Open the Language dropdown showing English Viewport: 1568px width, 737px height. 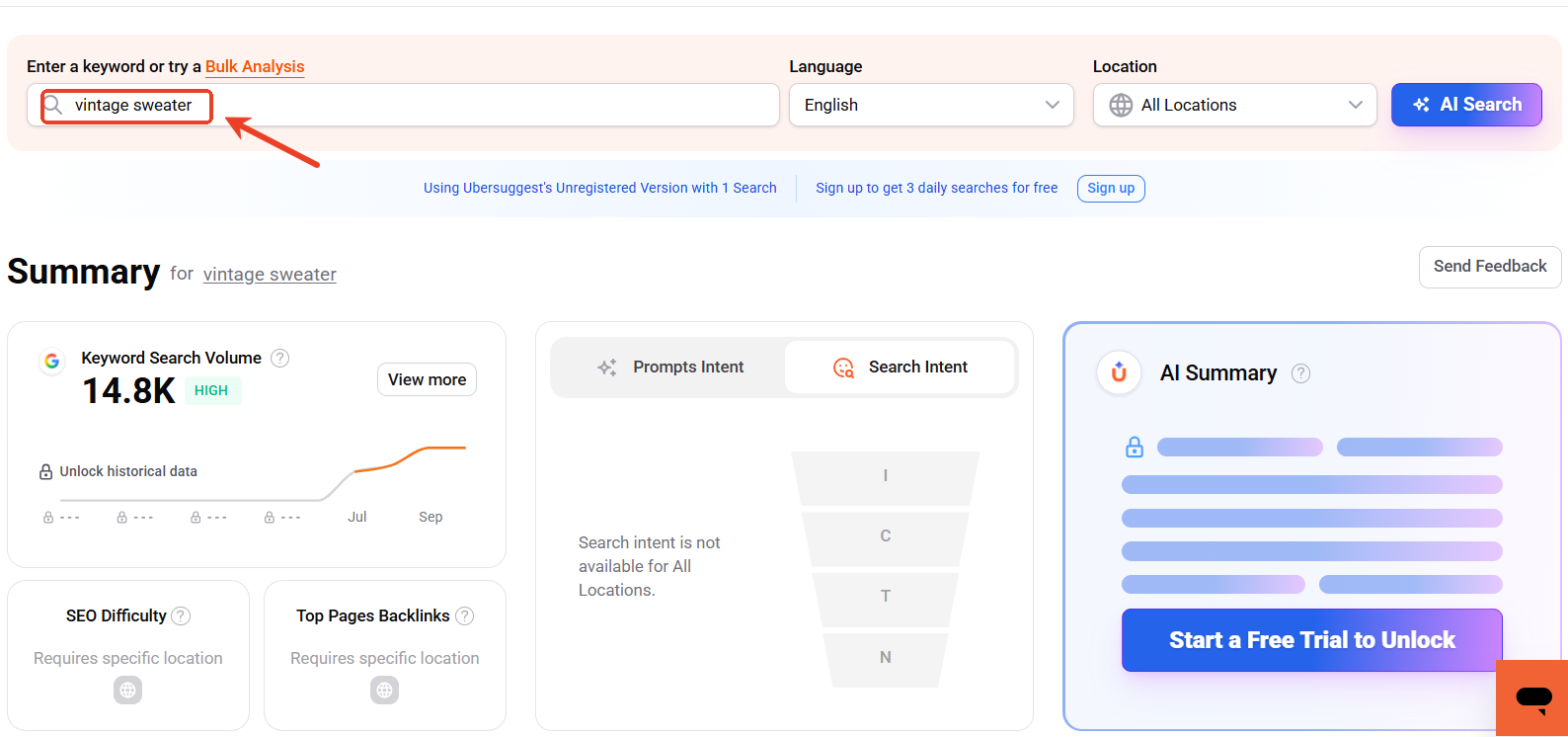(930, 105)
